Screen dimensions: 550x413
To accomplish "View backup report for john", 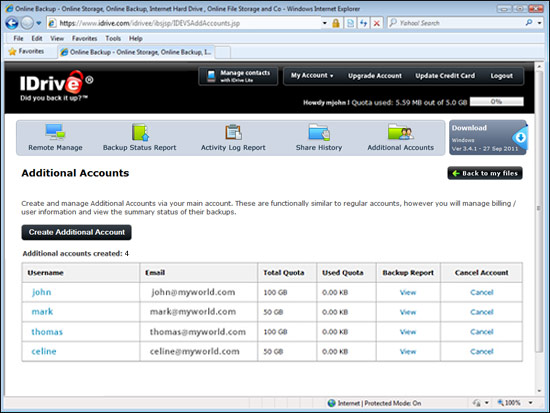I will [x=408, y=292].
